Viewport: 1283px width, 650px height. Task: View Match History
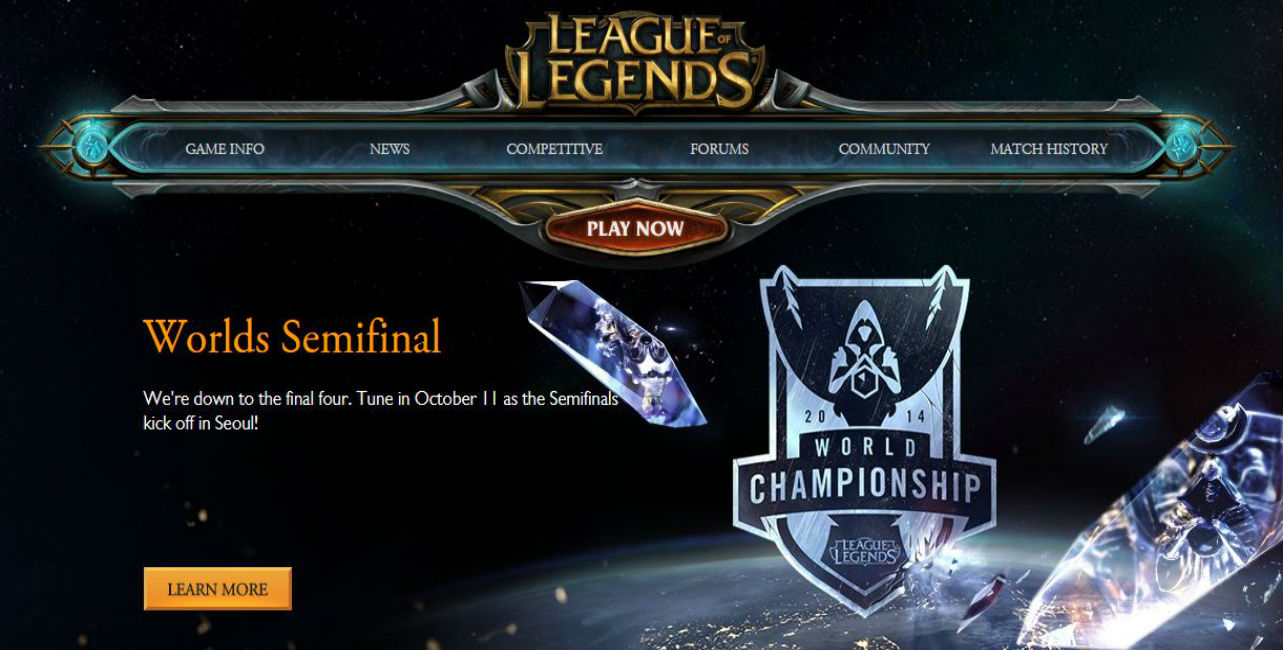(x=1049, y=148)
